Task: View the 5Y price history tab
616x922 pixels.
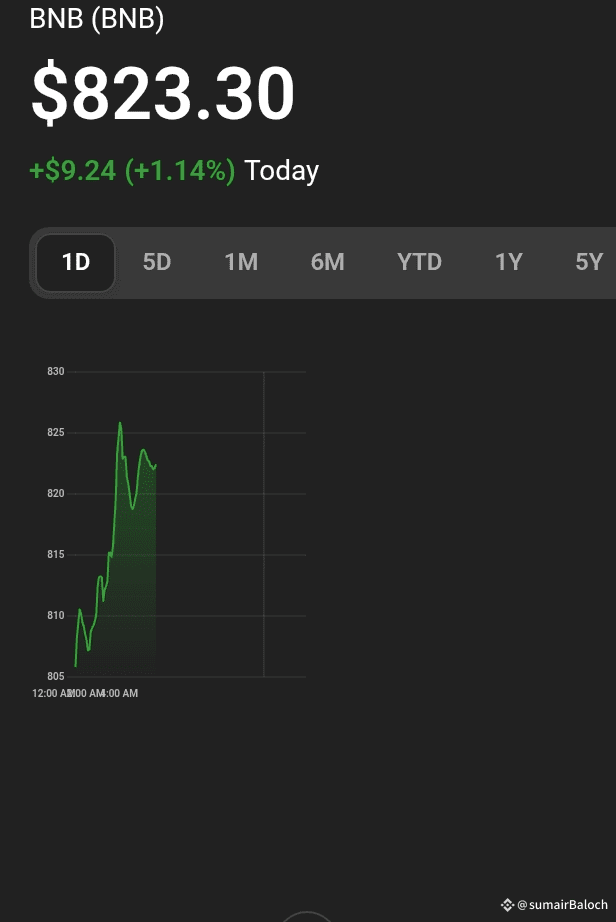Action: point(589,263)
